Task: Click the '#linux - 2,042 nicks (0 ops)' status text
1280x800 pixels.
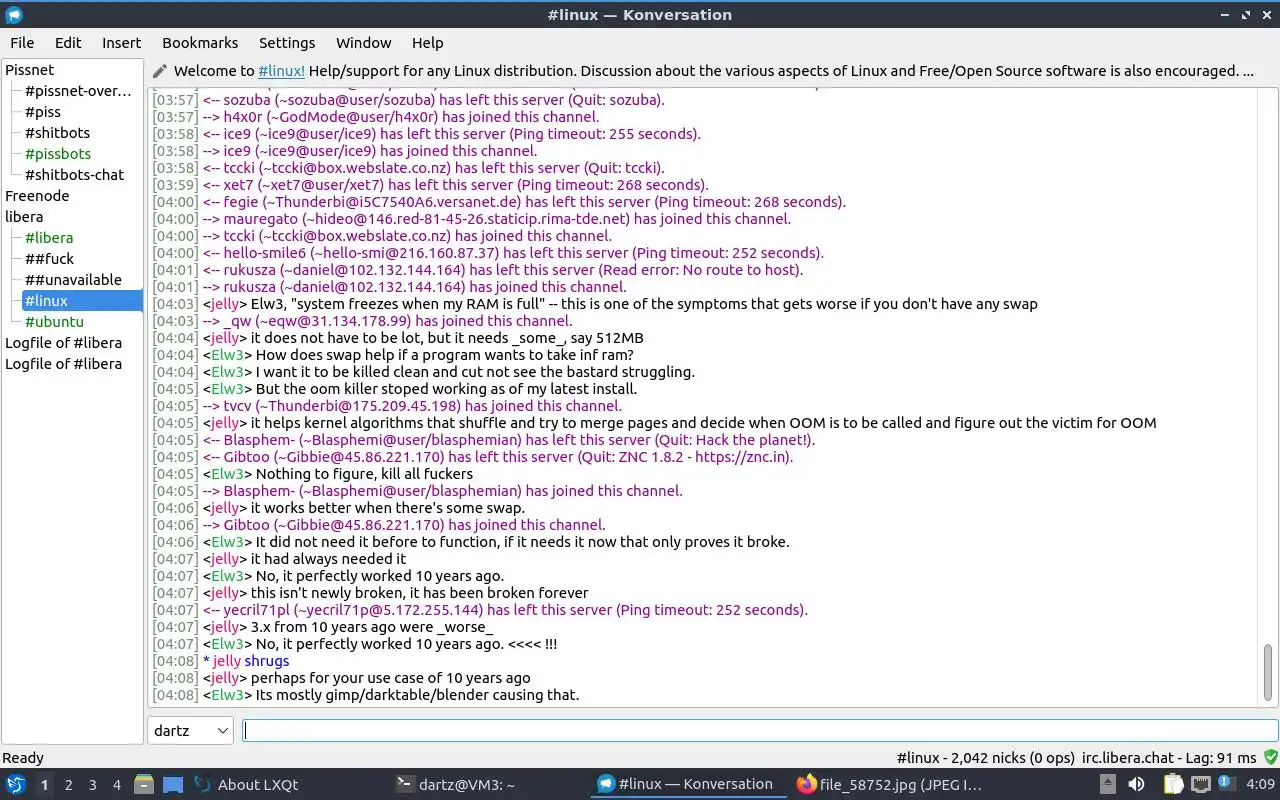Action: (984, 758)
